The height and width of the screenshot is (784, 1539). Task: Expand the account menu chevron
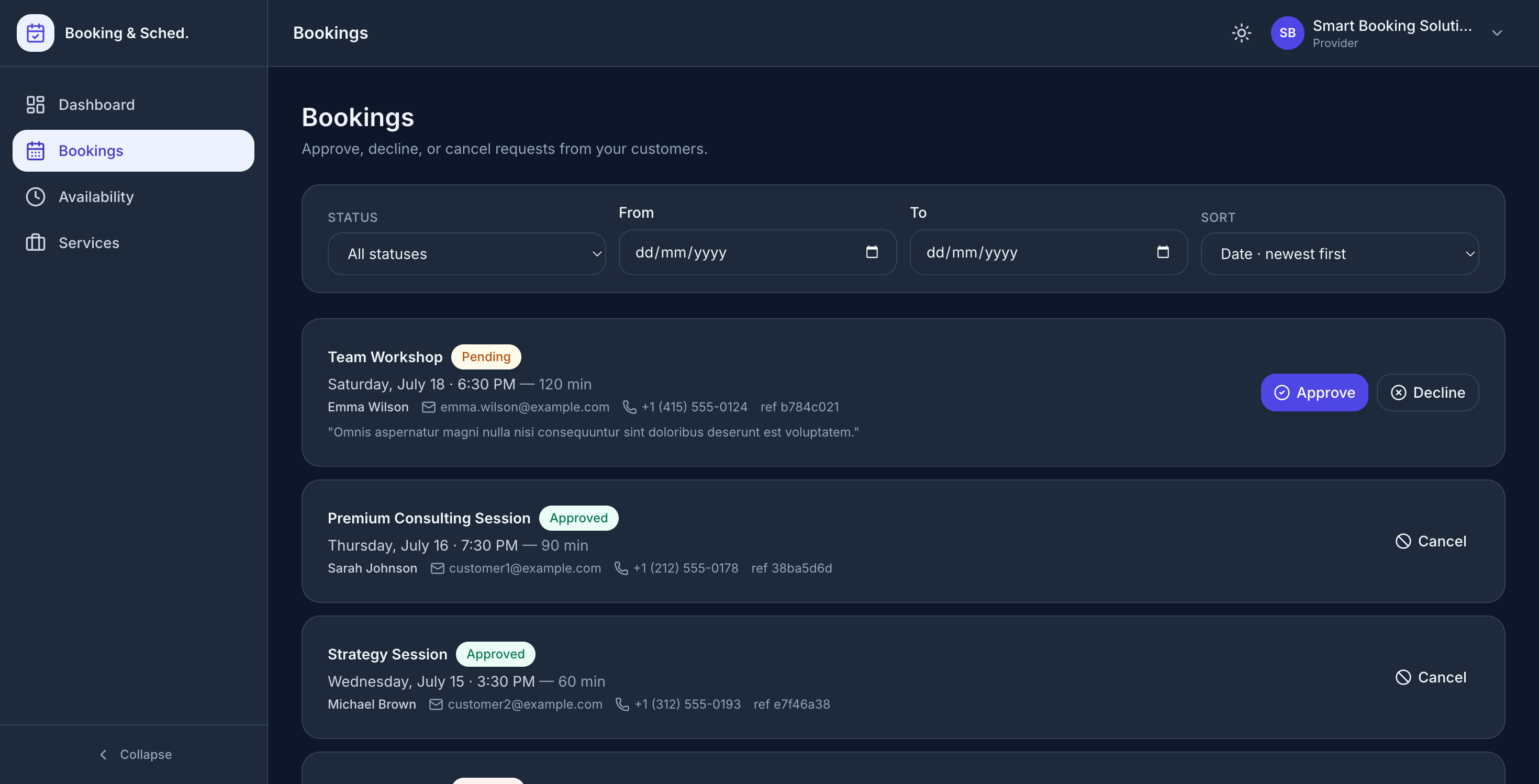click(1497, 33)
